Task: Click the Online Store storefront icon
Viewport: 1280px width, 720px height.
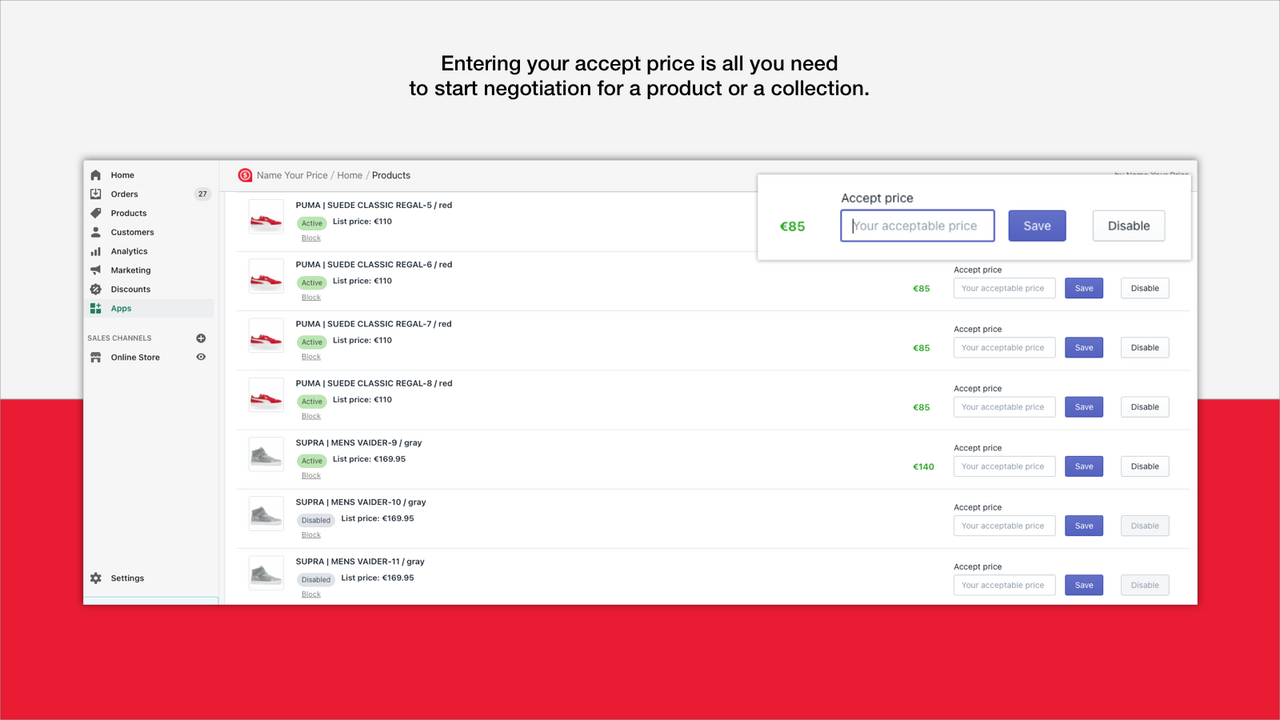Action: tap(95, 357)
